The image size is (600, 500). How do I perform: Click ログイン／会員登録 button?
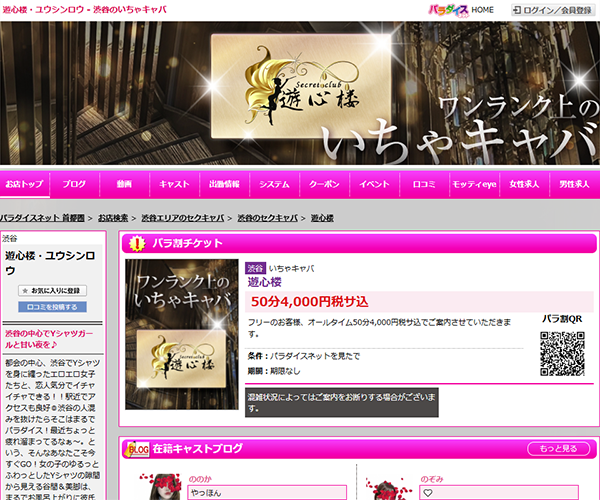pos(553,10)
